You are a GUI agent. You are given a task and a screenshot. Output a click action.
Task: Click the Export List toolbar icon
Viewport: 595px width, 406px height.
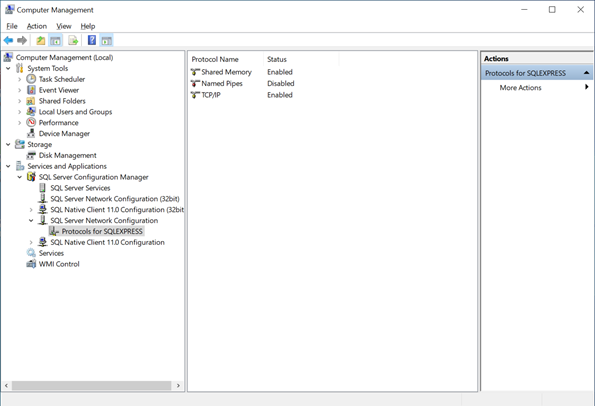coord(73,40)
